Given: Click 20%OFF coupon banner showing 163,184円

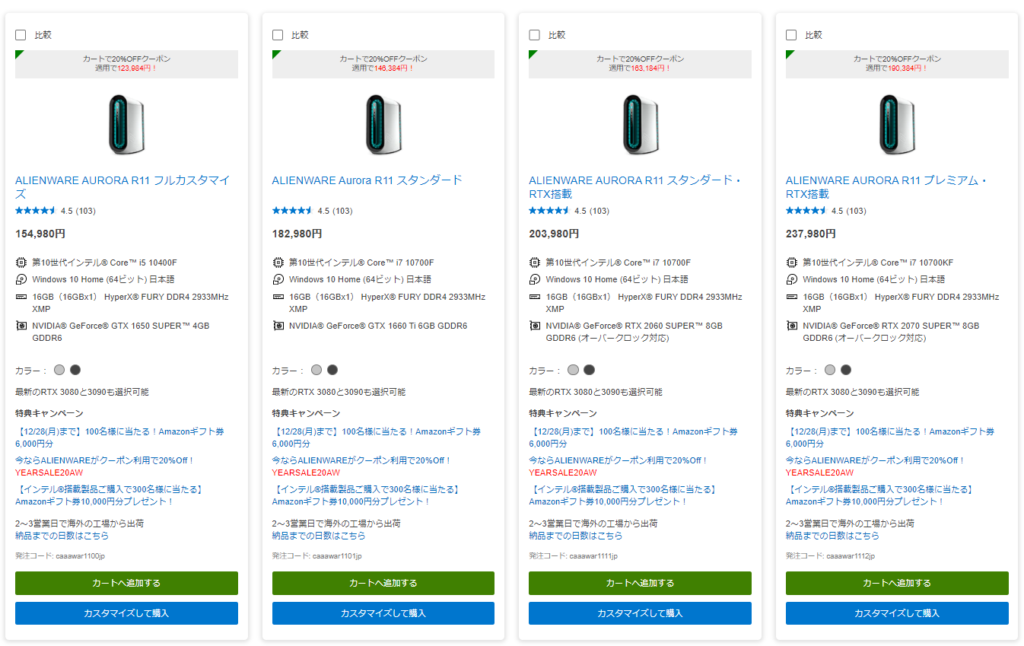Looking at the screenshot, I should tap(640, 64).
